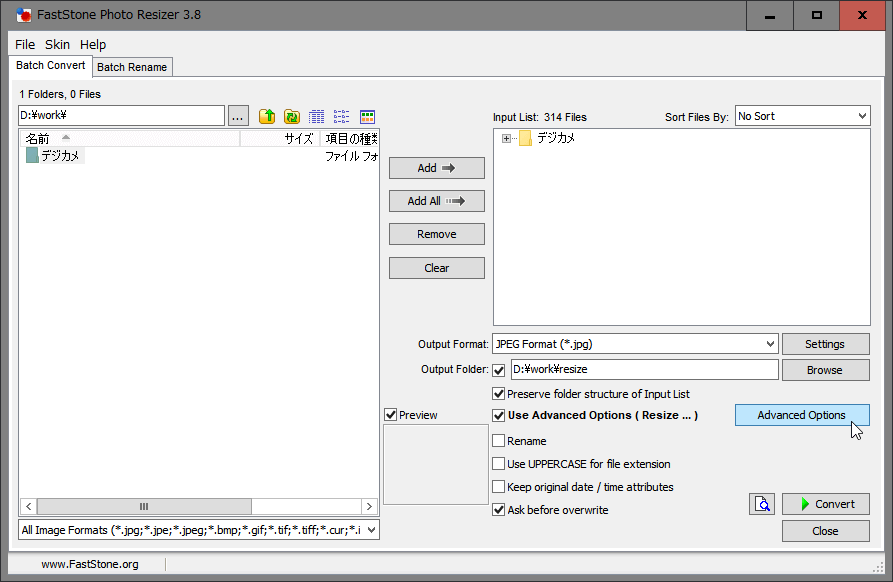Screen dimensions: 893x582
Task: Enable the Rename checkbox
Action: click(499, 441)
